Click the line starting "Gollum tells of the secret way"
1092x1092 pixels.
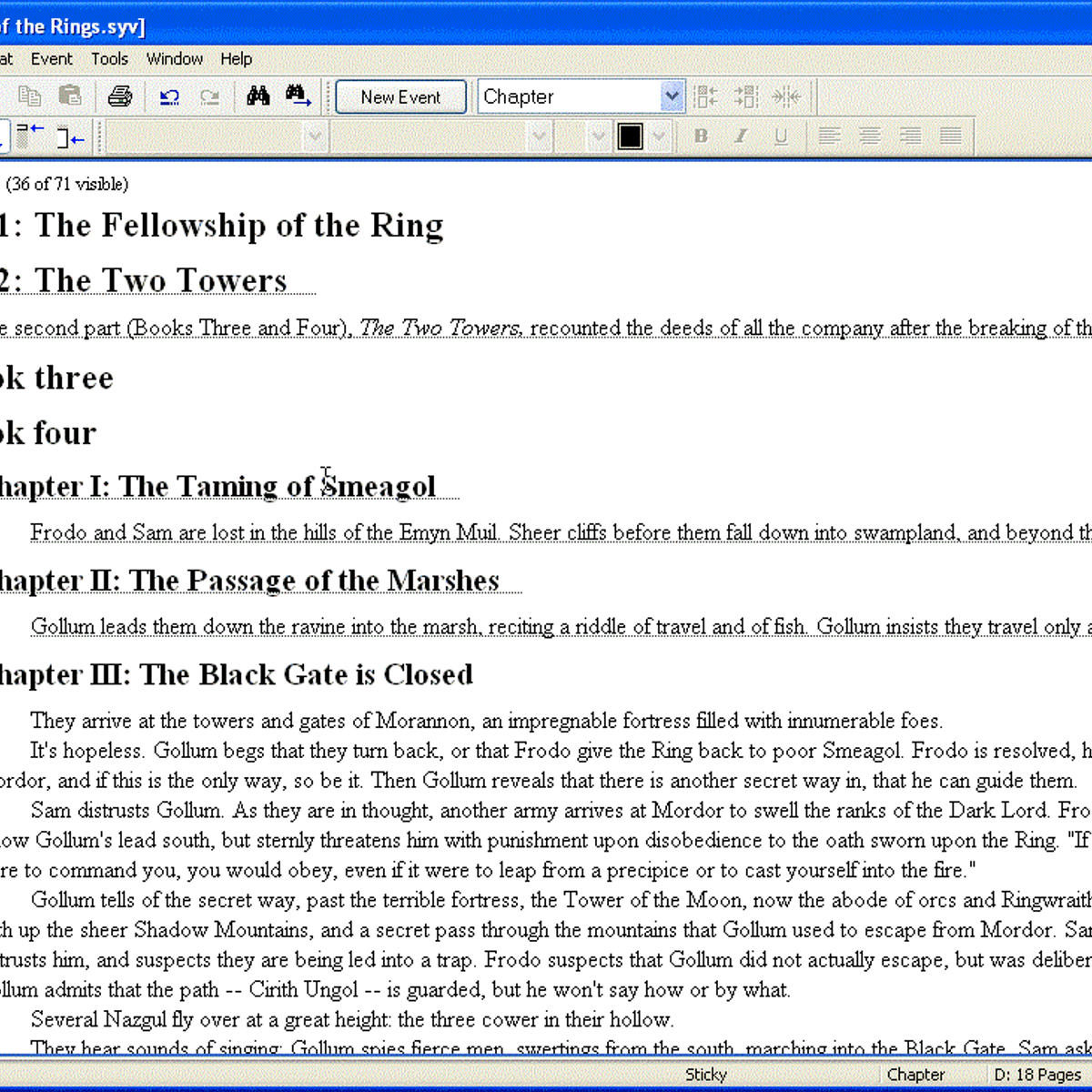pyautogui.click(x=561, y=900)
